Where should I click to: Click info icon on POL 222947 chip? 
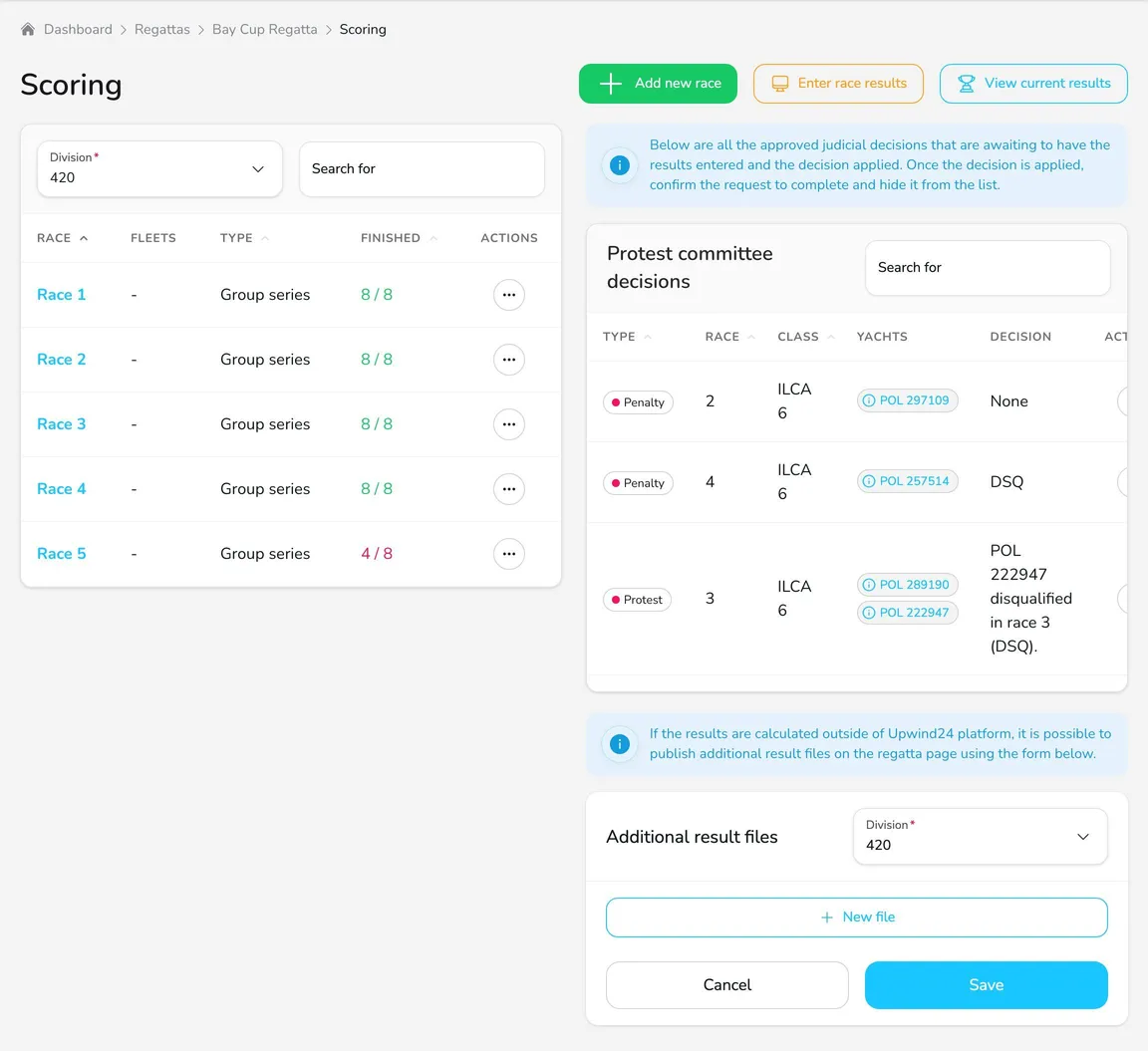pyautogui.click(x=868, y=613)
